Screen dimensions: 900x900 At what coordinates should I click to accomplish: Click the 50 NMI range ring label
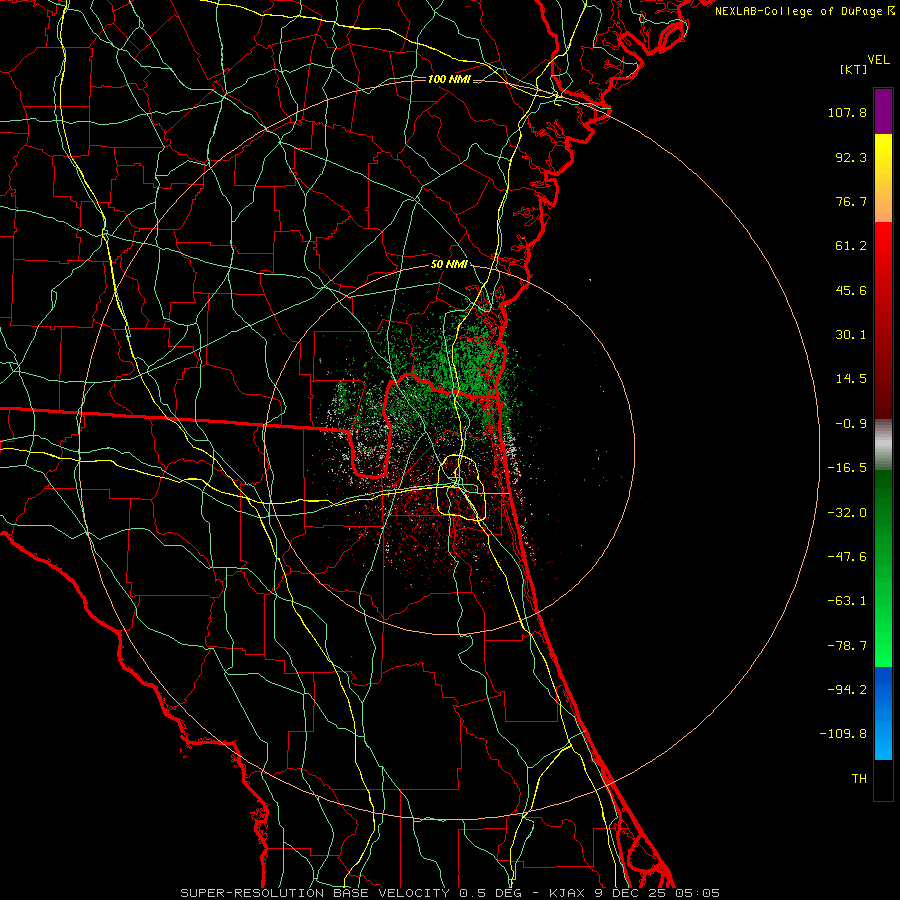pos(449,265)
